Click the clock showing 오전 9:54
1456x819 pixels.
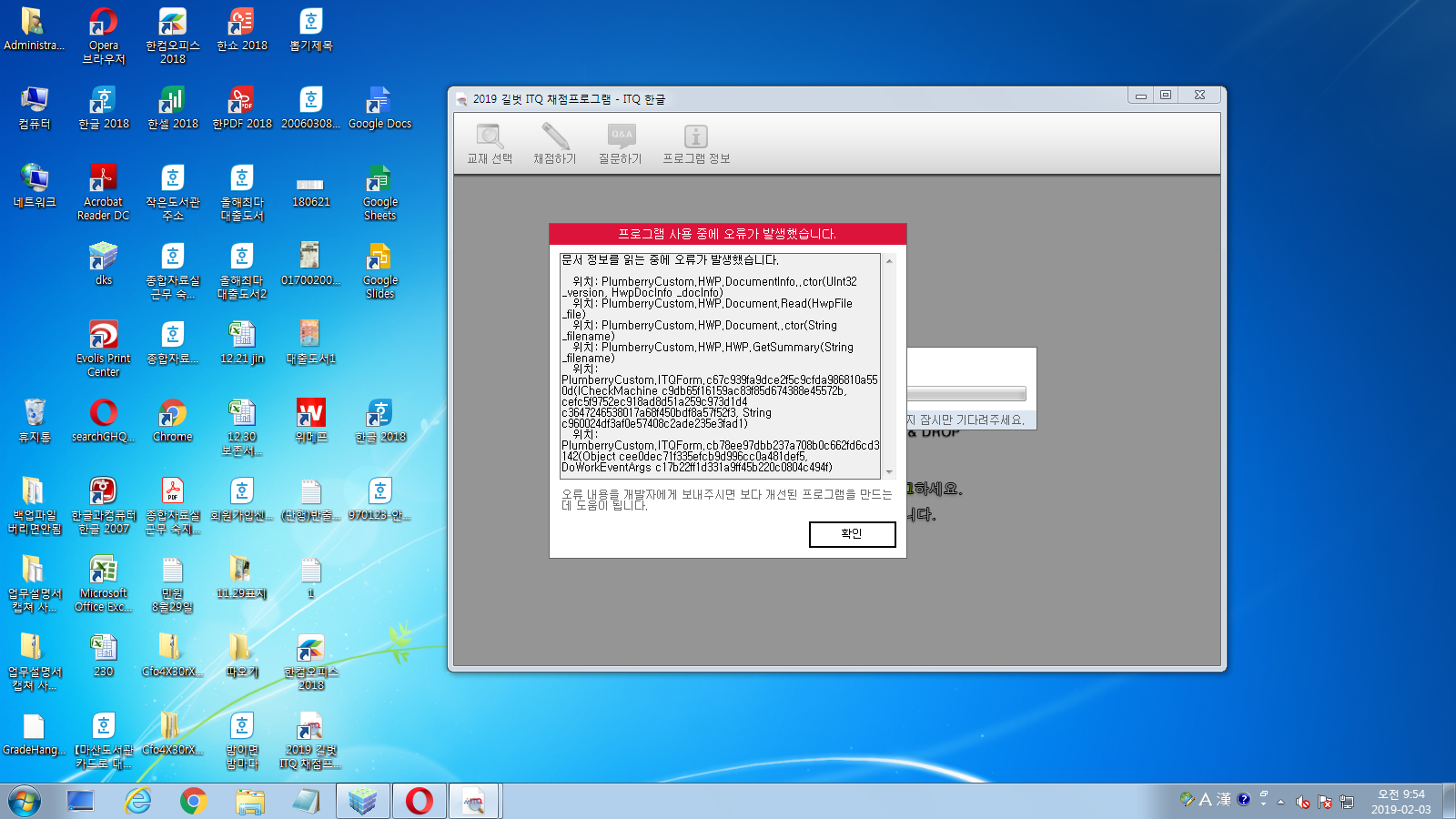(1400, 802)
